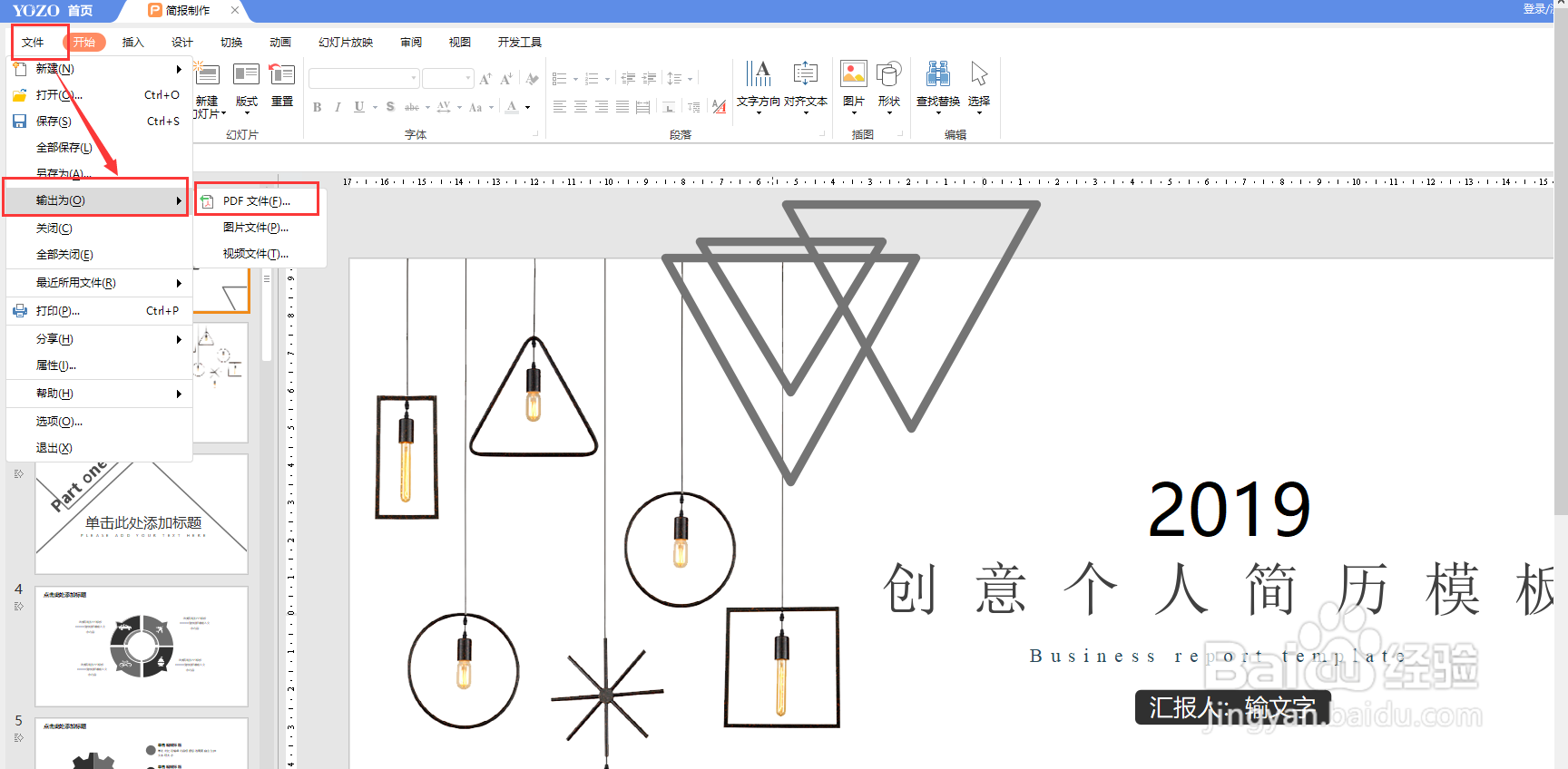1568x769 pixels.
Task: Click the 查找替换 binoculars icon
Action: [938, 73]
